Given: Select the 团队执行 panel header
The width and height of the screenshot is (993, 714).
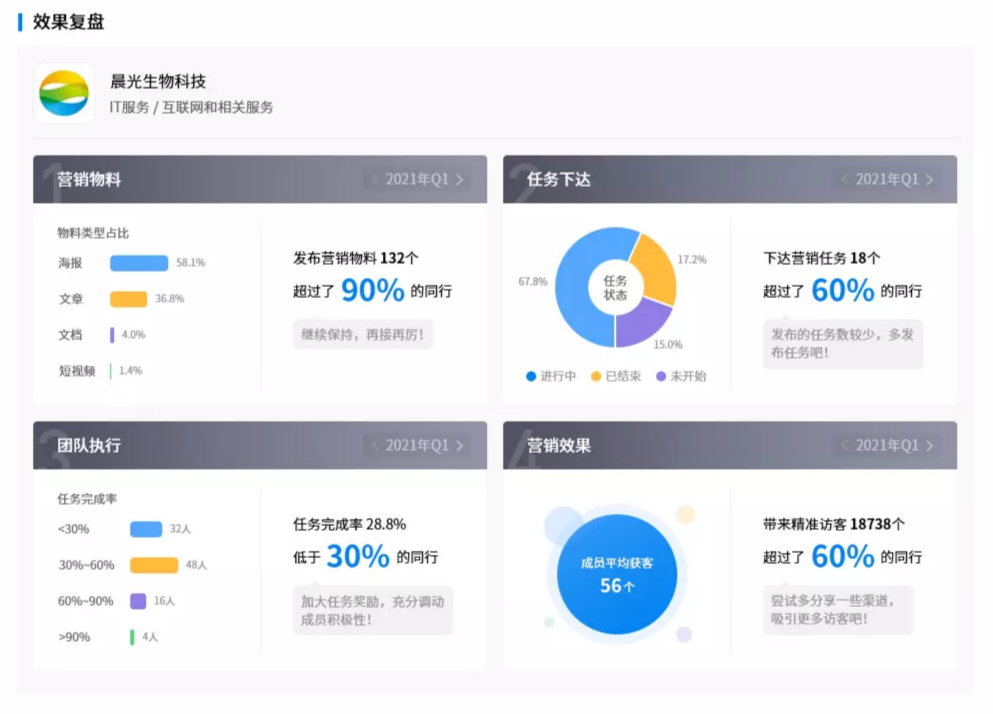Looking at the screenshot, I should [x=89, y=446].
